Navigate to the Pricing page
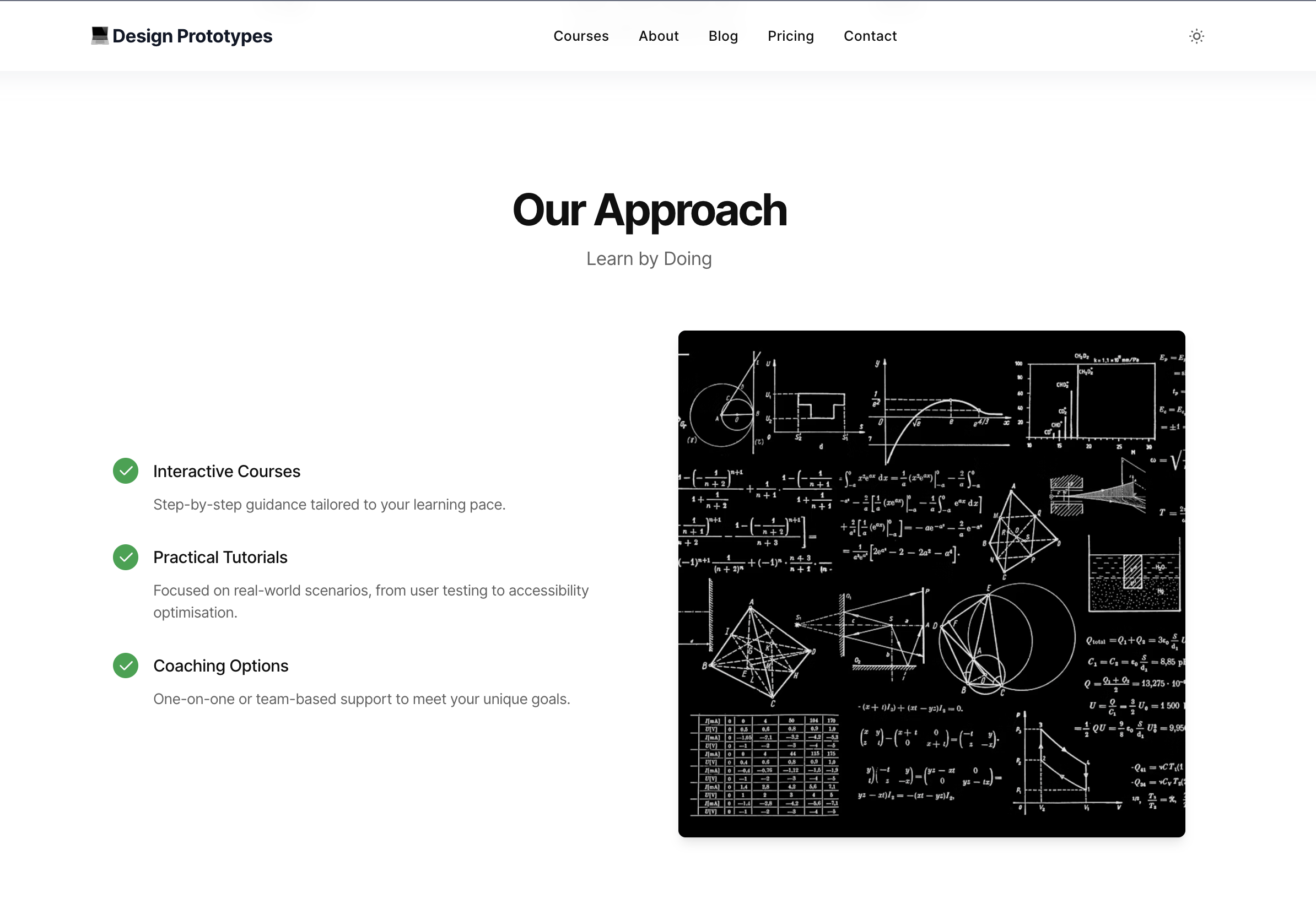 [791, 36]
